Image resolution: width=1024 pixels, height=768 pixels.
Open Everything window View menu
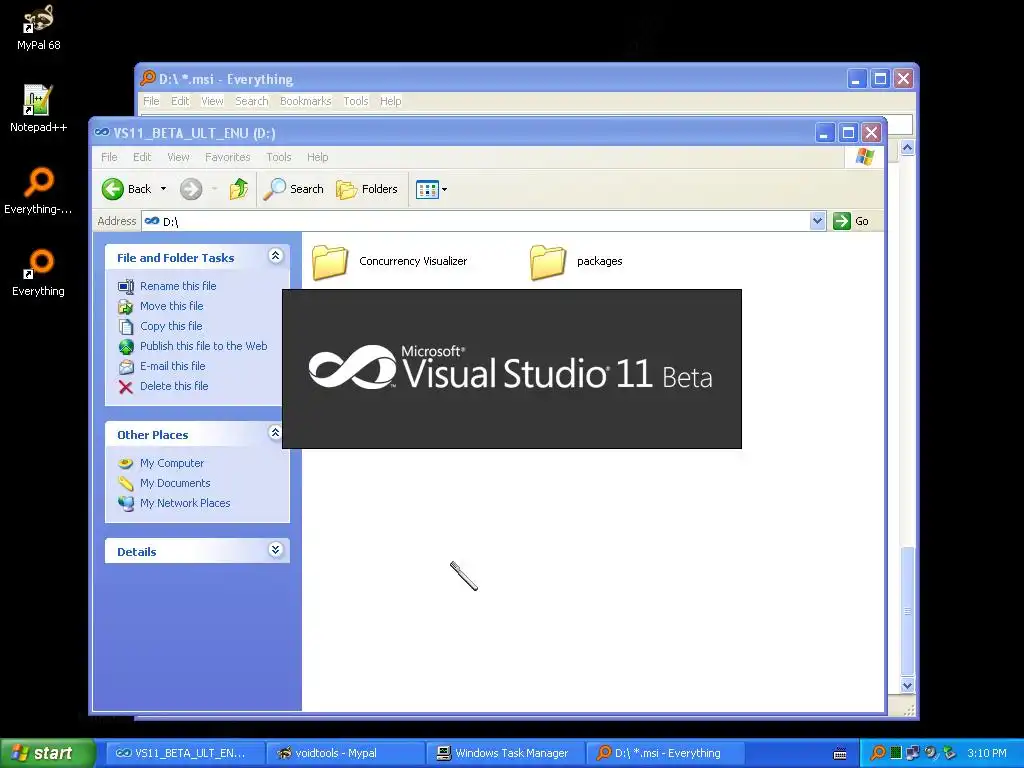pyautogui.click(x=212, y=101)
